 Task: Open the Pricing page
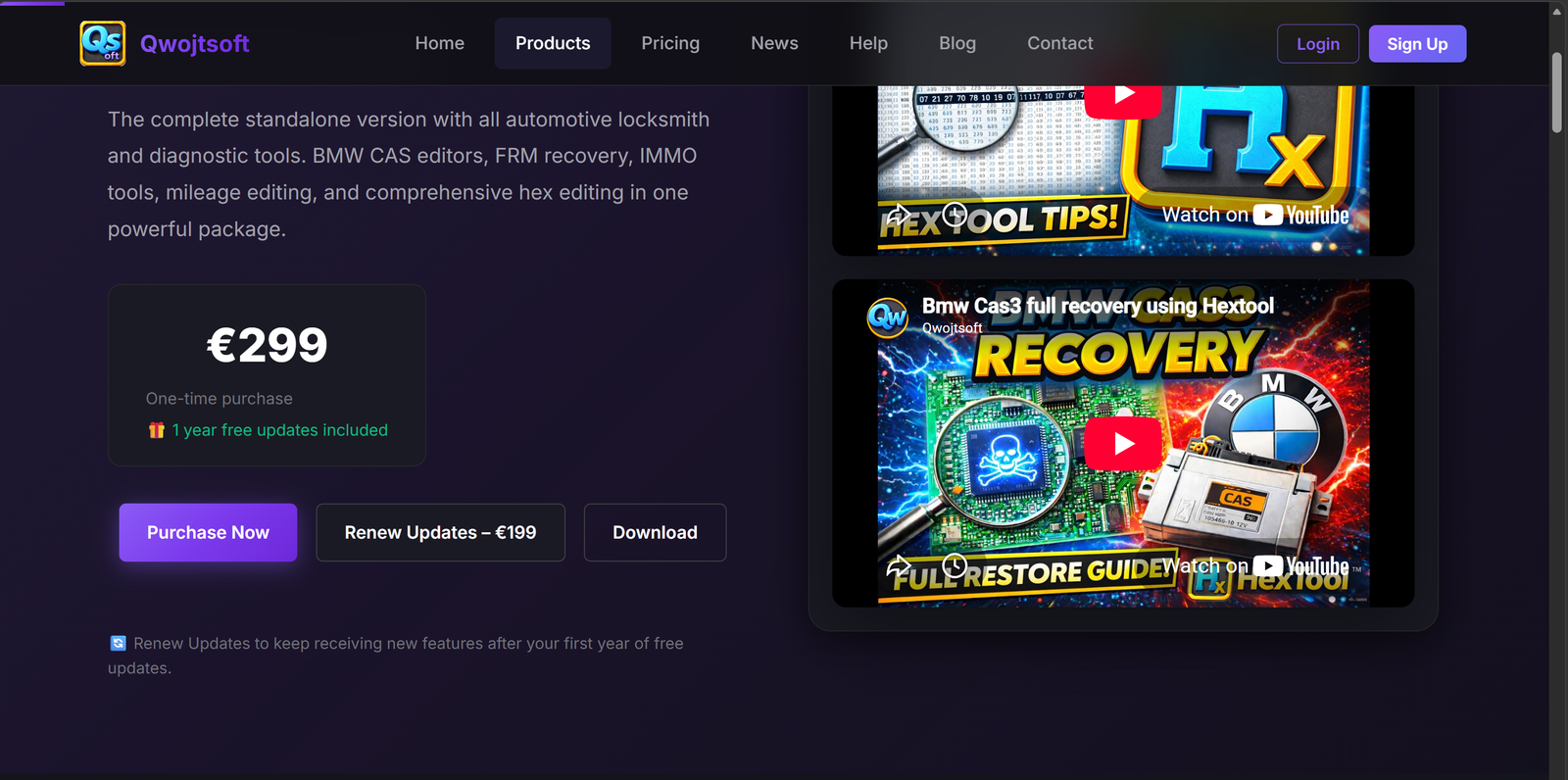670,43
